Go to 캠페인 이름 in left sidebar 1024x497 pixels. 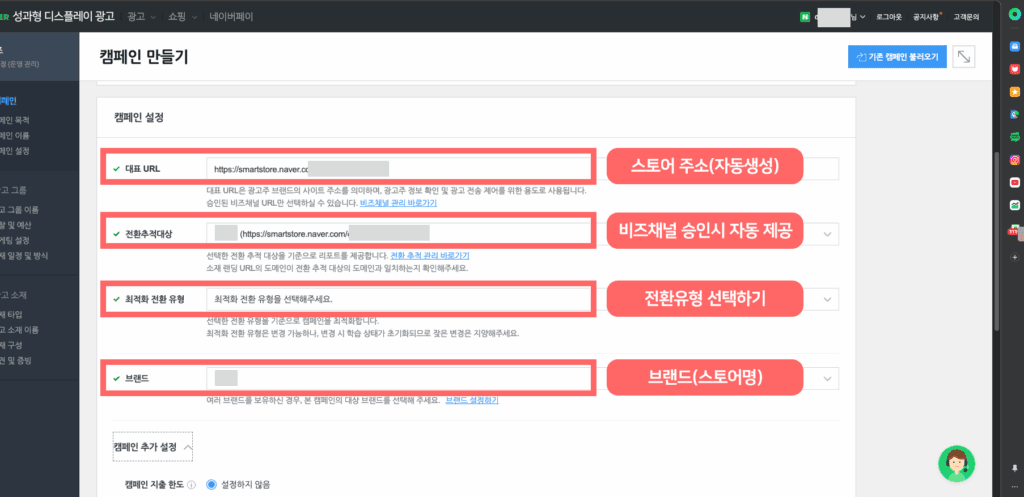15,135
